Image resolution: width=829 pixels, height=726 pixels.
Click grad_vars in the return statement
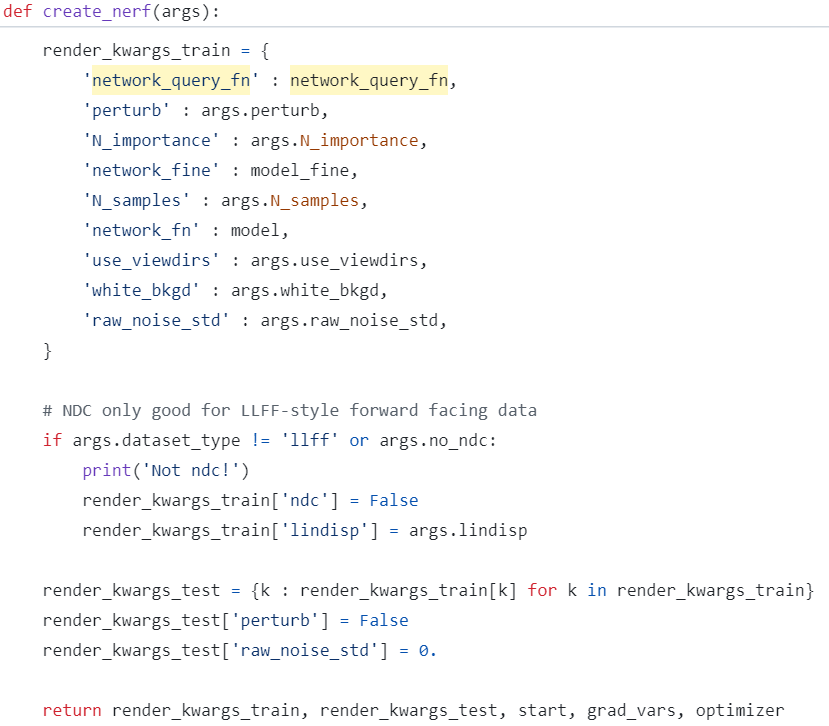631,710
